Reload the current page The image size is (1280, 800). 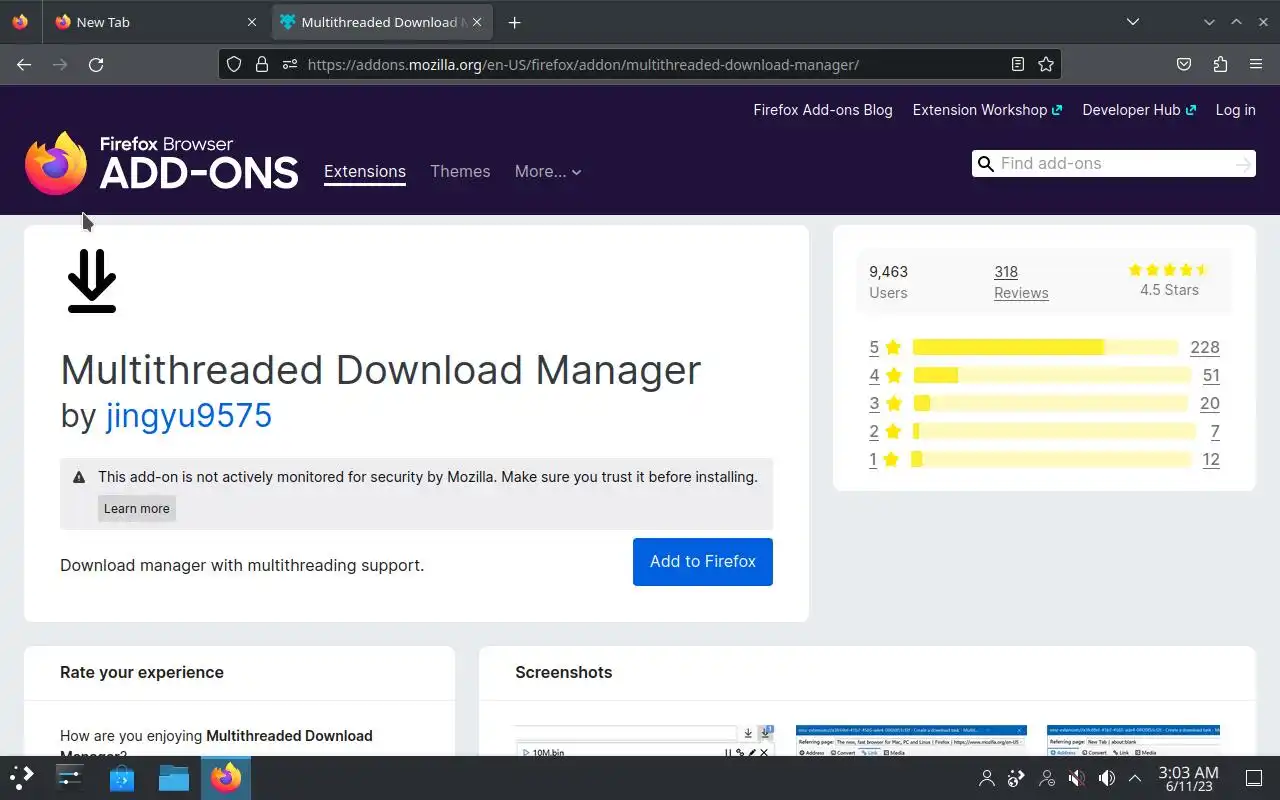point(96,65)
